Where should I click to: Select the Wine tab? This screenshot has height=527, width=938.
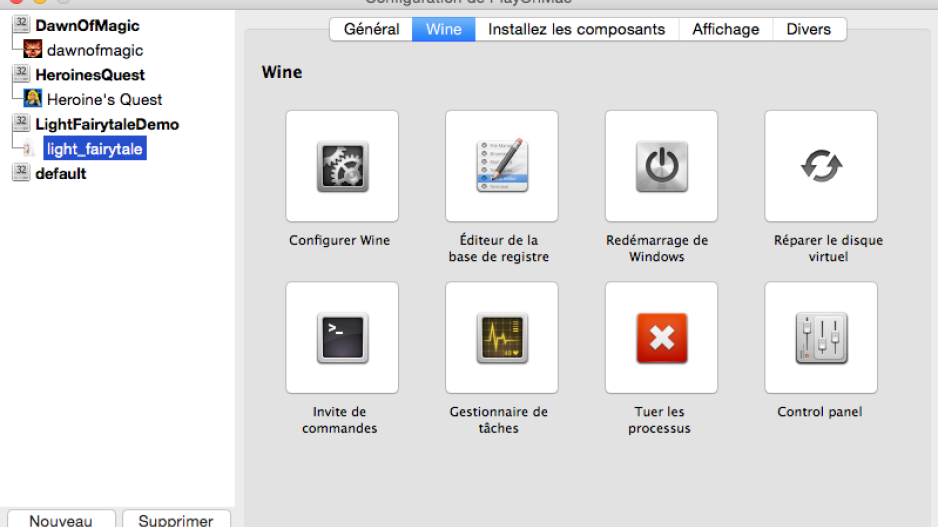point(443,29)
